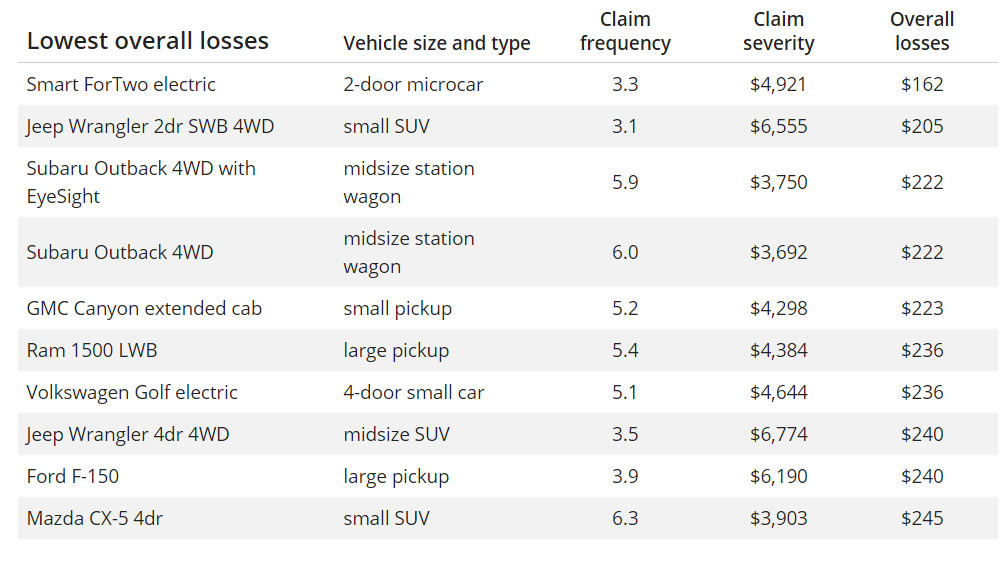Click the Volkswagen Golf electric entry
Screen dimensions: 1008x562
[132, 392]
